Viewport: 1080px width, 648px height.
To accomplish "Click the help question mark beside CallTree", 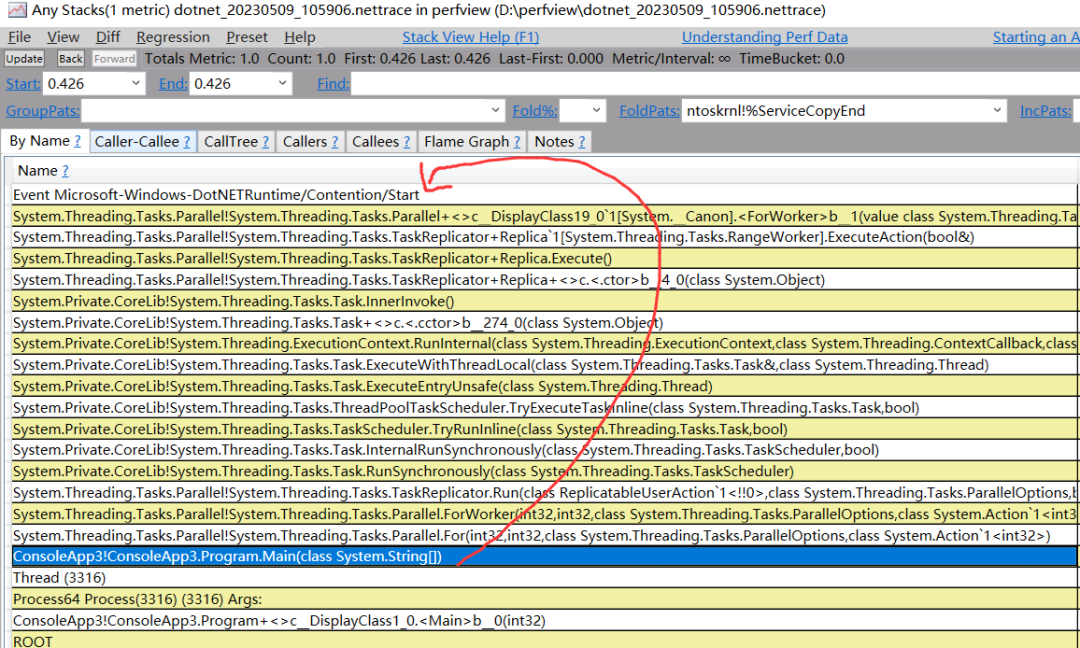I will coord(266,142).
